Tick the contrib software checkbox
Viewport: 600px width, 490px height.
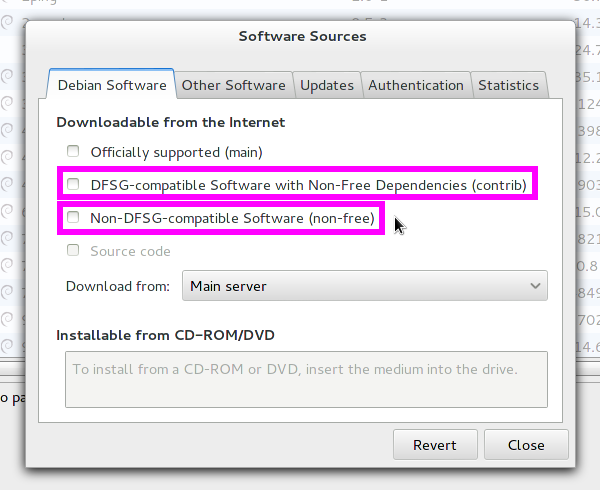pos(73,185)
